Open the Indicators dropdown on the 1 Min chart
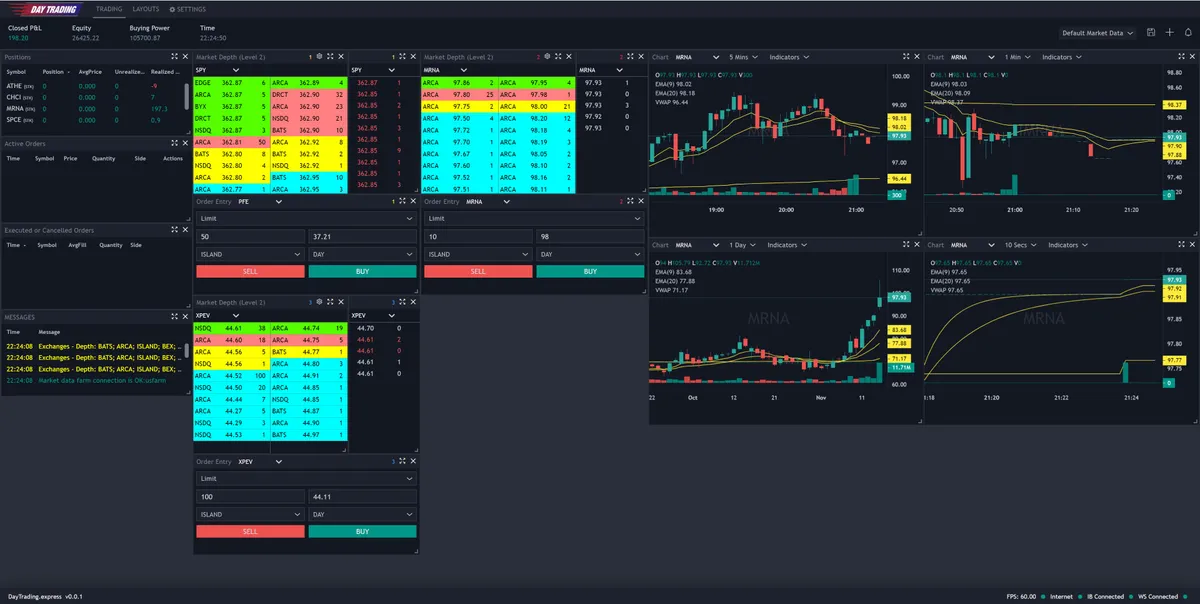This screenshot has height=604, width=1200. pyautogui.click(x=1060, y=56)
